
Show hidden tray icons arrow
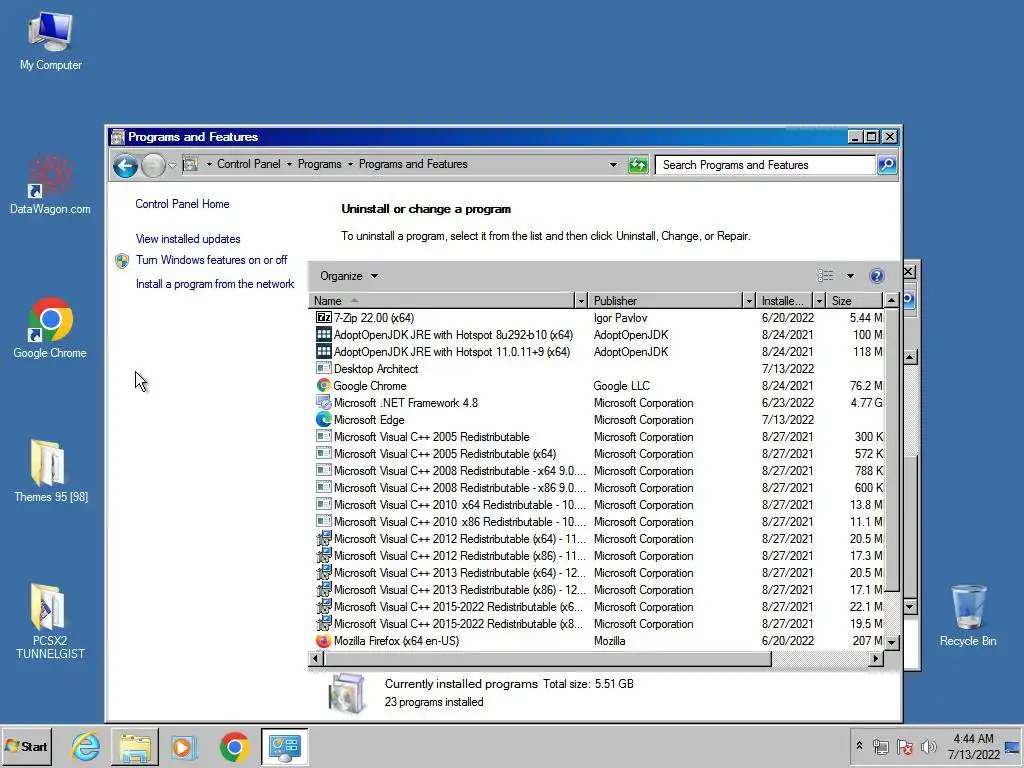click(859, 746)
